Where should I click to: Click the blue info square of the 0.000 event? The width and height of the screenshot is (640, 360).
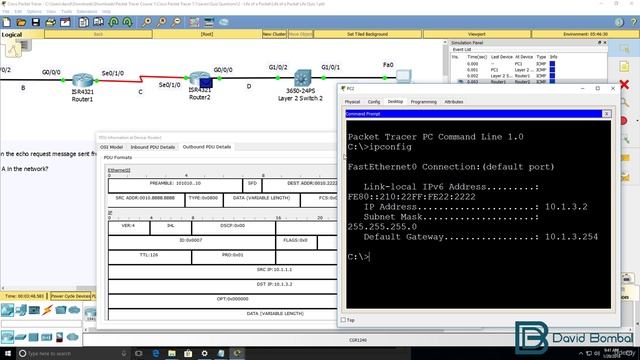coord(552,64)
